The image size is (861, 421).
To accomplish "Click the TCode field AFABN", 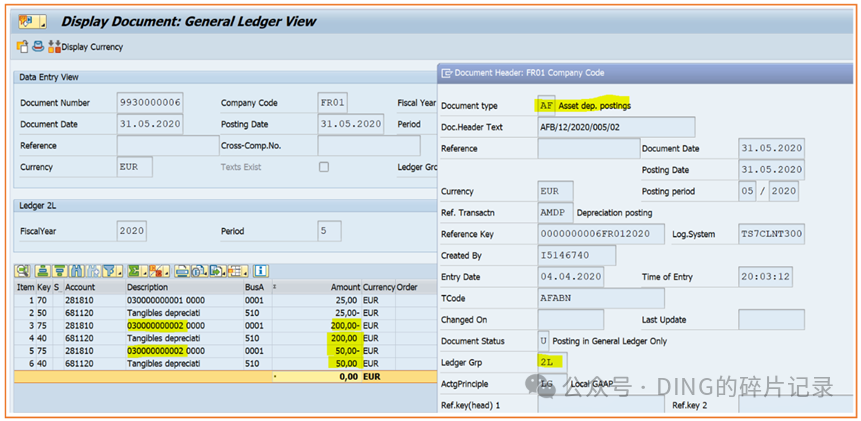I will tap(601, 298).
